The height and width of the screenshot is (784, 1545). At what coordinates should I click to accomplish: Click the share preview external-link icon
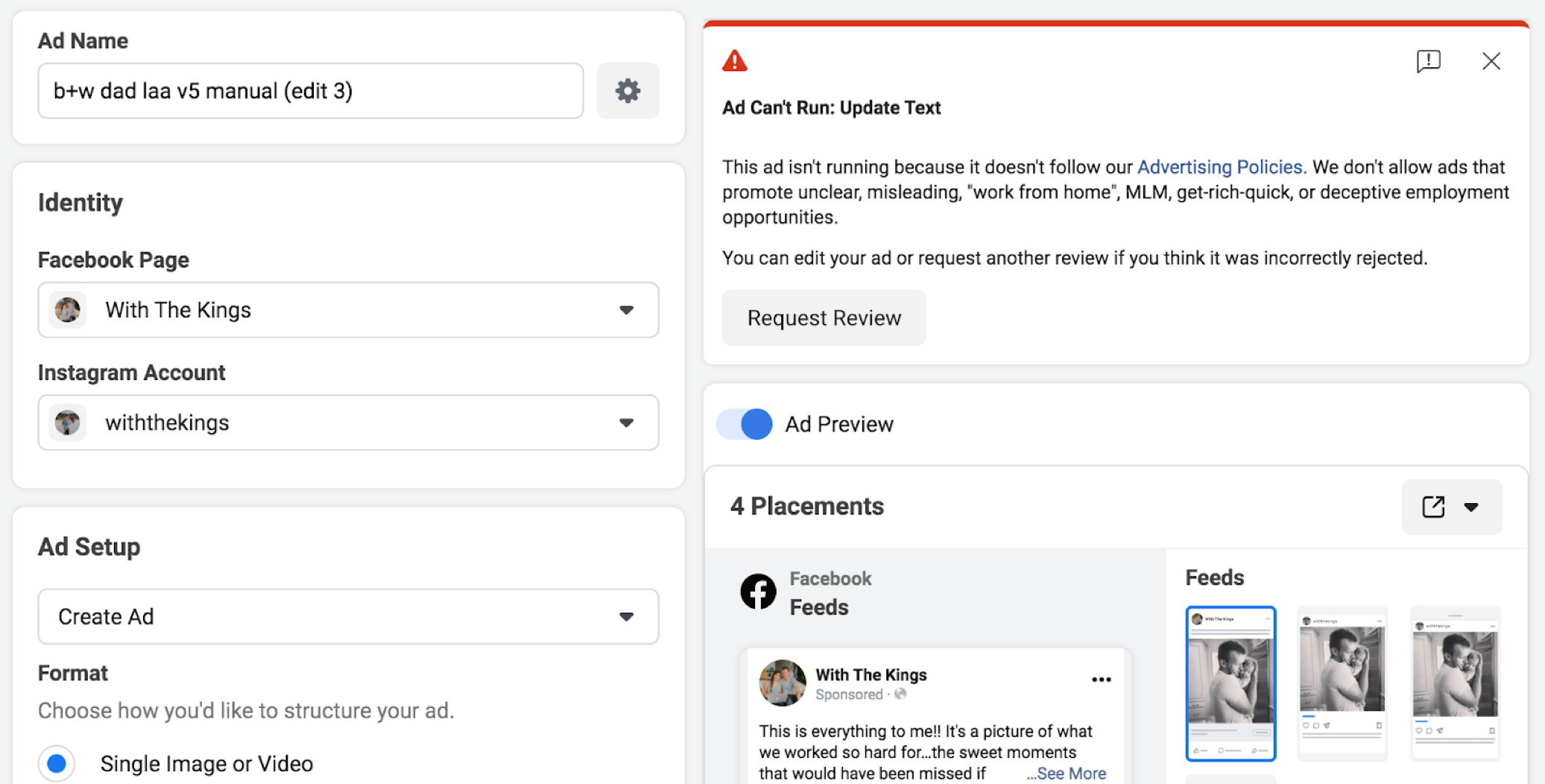coord(1433,507)
